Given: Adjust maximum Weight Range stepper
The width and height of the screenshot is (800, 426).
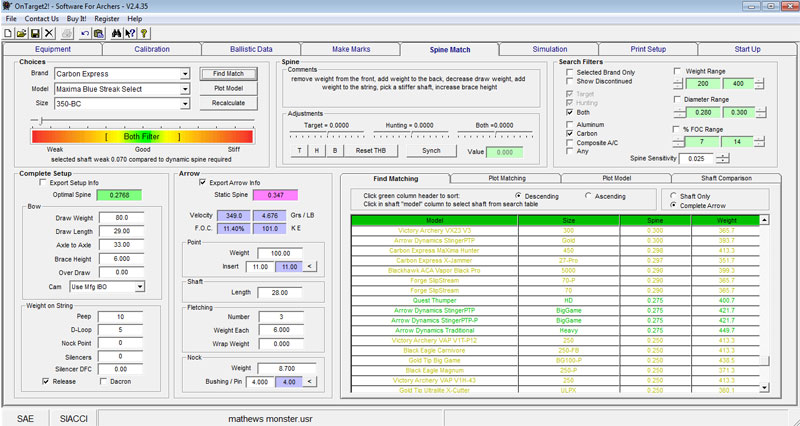Looking at the screenshot, I should pyautogui.click(x=759, y=84).
